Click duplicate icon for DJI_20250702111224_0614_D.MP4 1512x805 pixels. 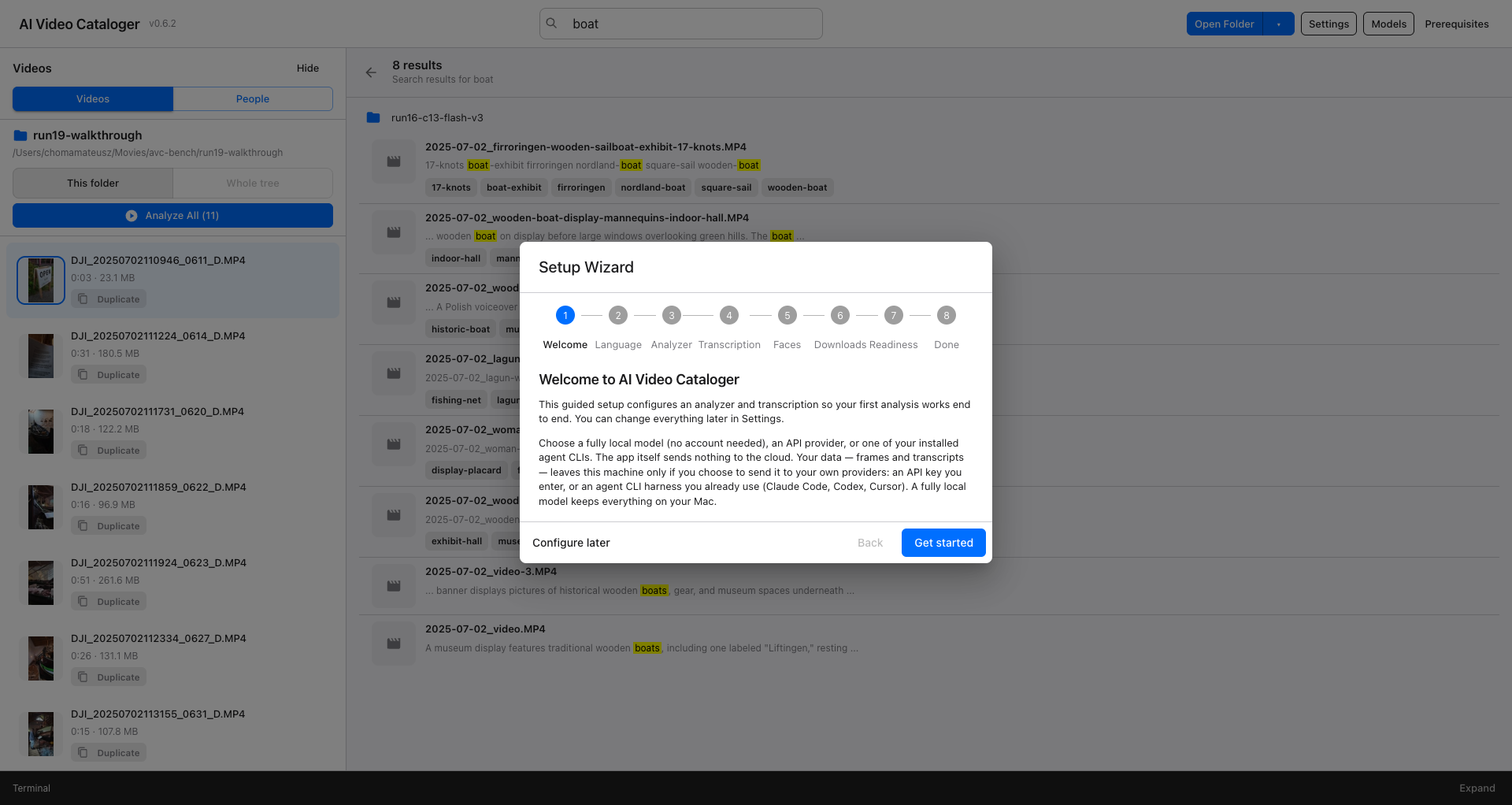pyautogui.click(x=83, y=375)
